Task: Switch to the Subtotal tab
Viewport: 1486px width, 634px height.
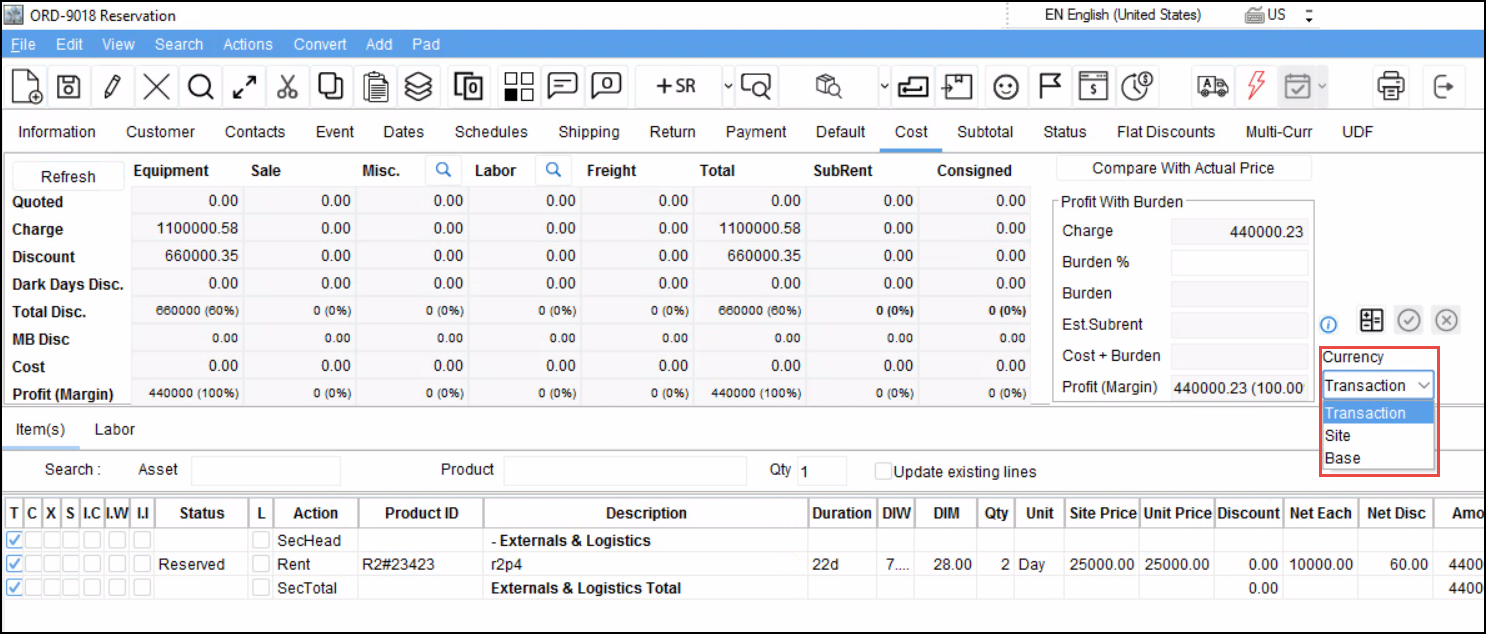Action: (985, 132)
